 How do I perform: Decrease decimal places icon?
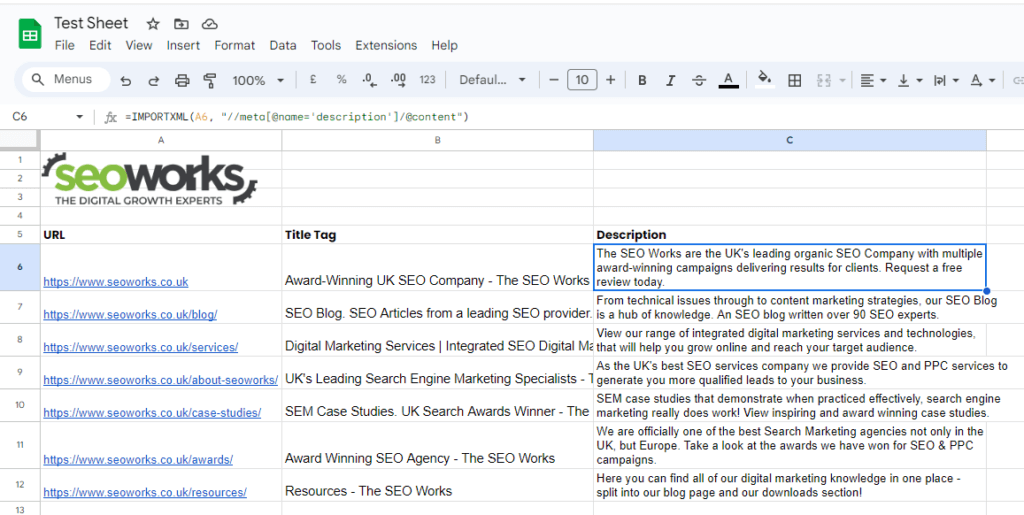pos(370,80)
